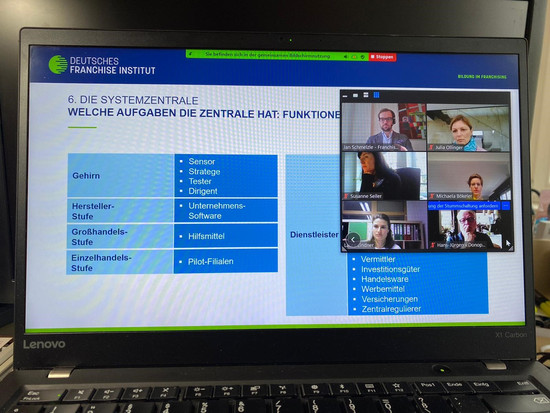550x413 pixels.
Task: Request unmute via the 'Stummschaltung anfordern' button
Action: [x=464, y=206]
